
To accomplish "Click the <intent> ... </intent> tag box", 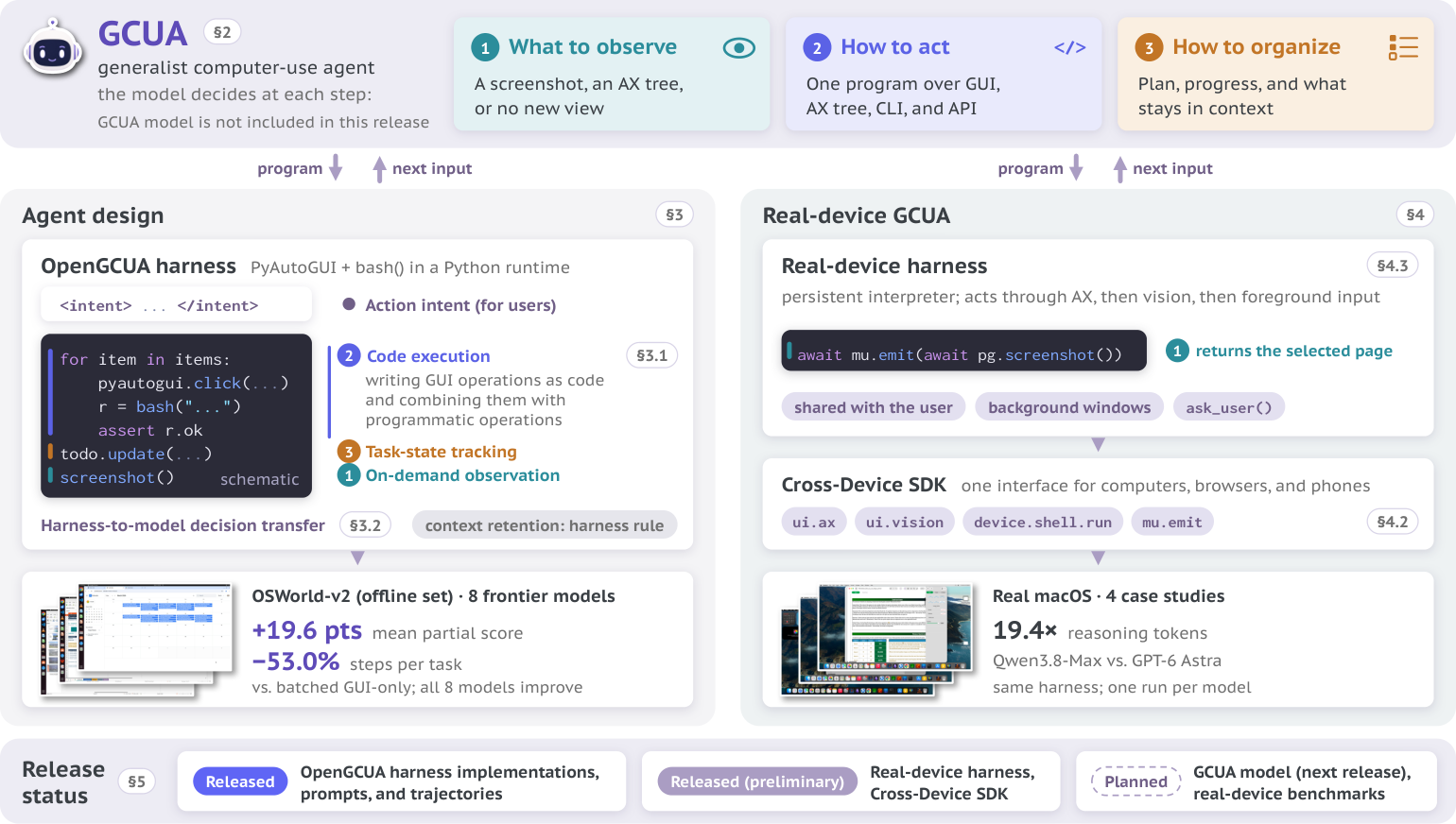I will click(x=176, y=305).
